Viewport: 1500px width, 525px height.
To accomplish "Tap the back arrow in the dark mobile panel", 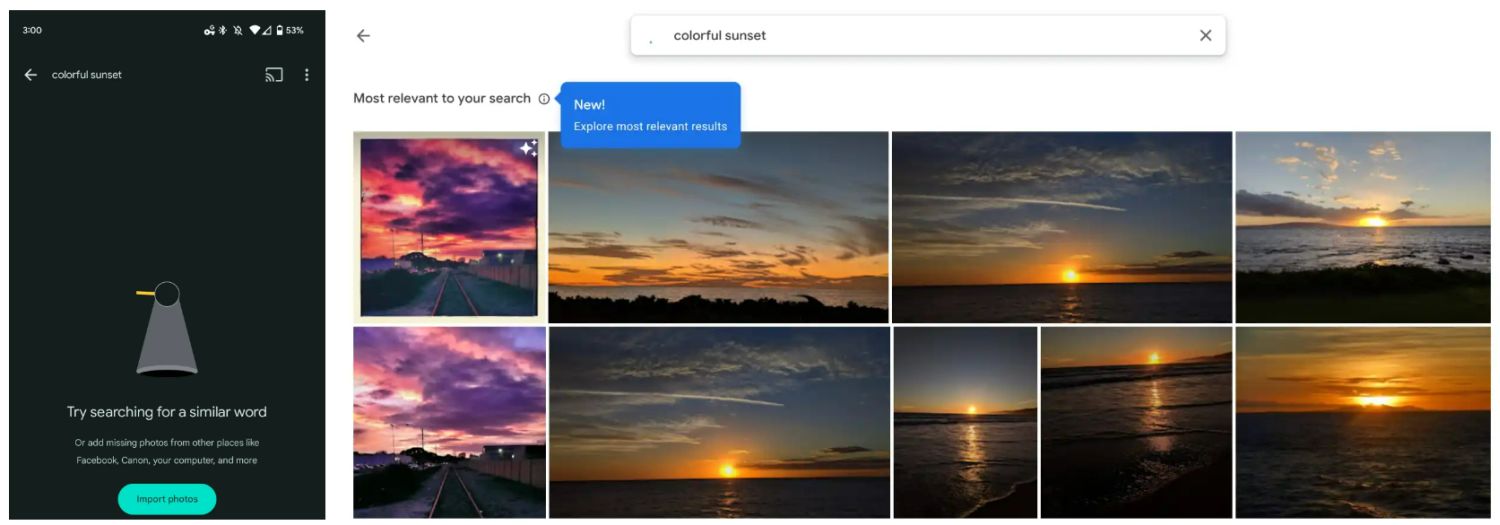I will 31,75.
